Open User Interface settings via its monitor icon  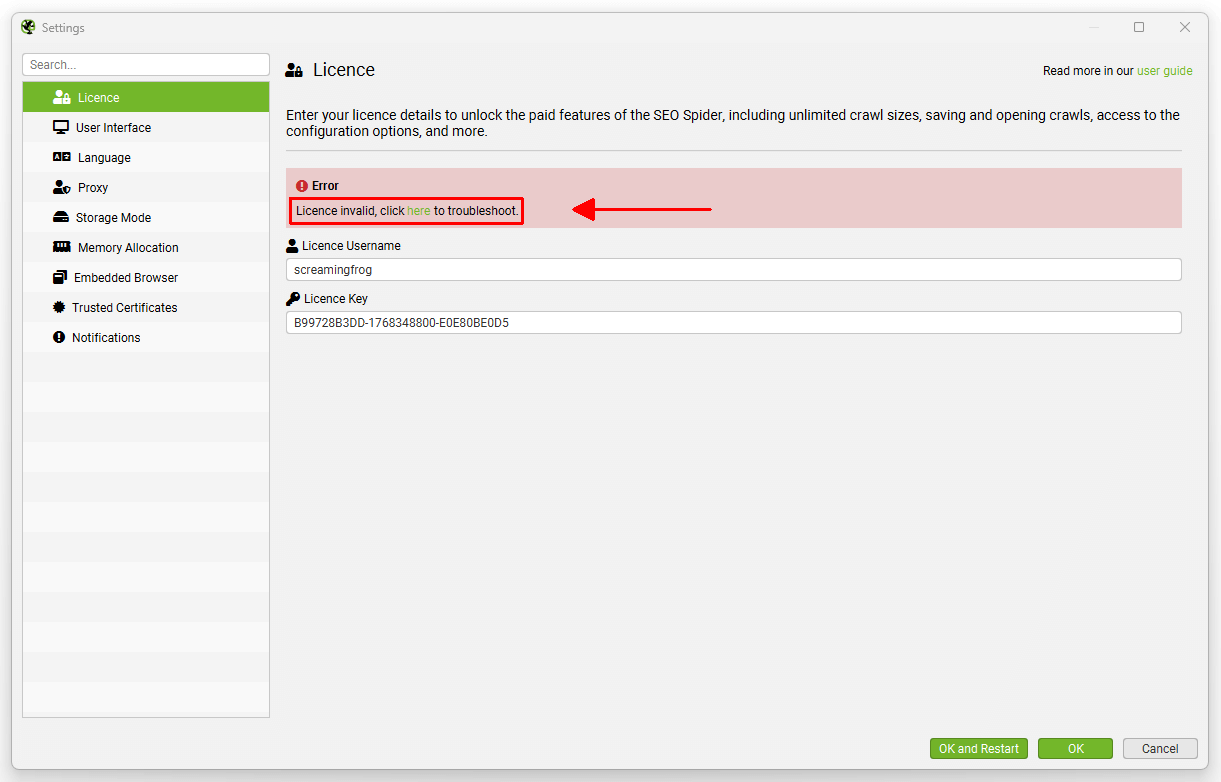tap(60, 127)
